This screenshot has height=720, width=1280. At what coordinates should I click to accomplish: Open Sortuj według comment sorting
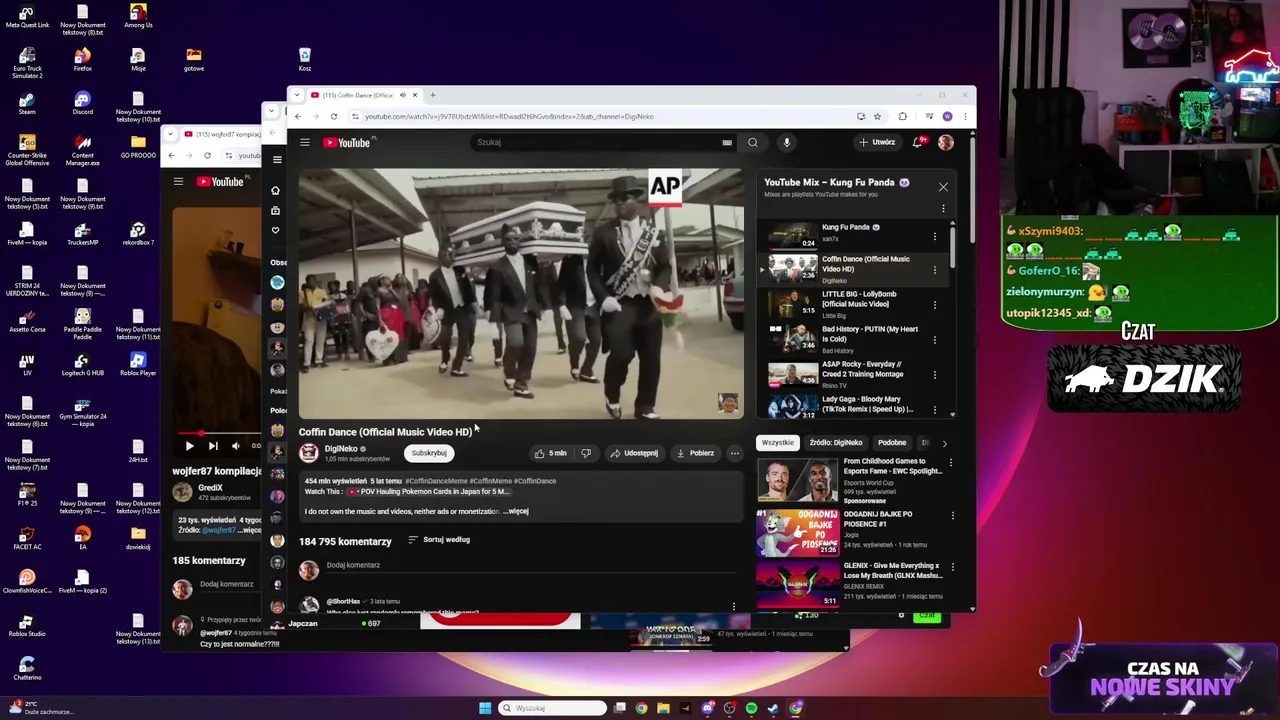point(439,540)
